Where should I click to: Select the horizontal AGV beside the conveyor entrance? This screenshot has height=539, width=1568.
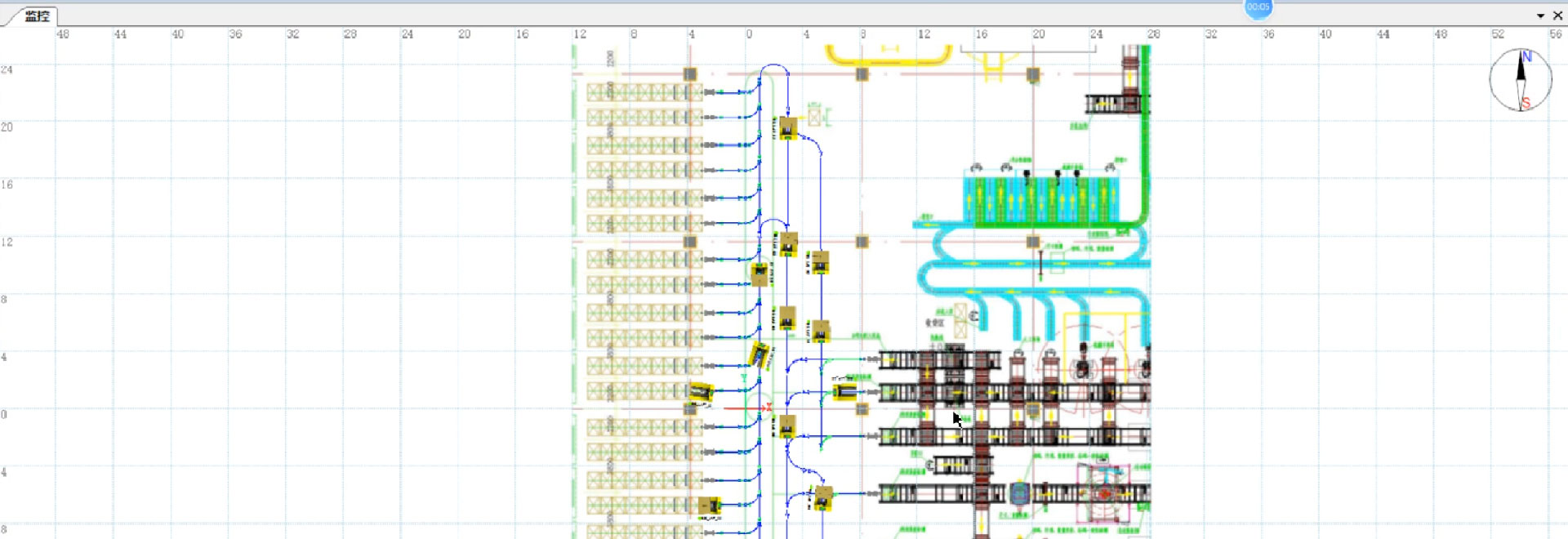pyautogui.click(x=844, y=393)
